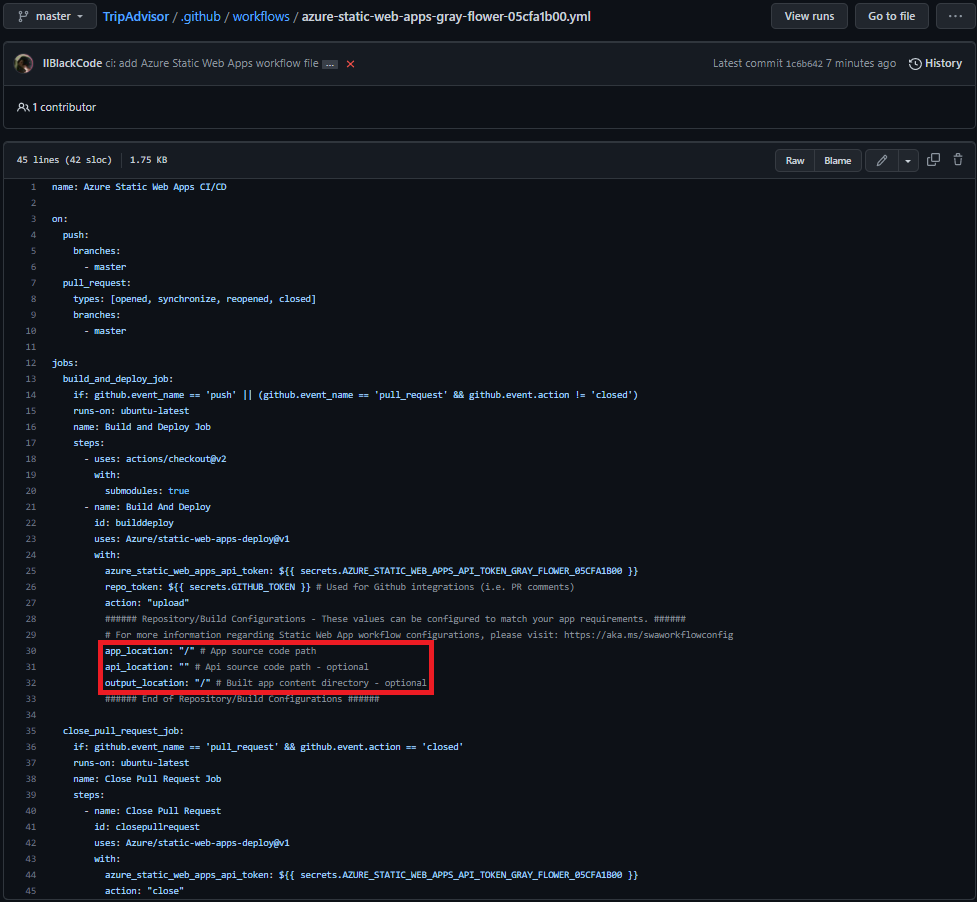Click the 'build_and_deploy_job:' code line
The width and height of the screenshot is (977, 902).
(x=118, y=379)
